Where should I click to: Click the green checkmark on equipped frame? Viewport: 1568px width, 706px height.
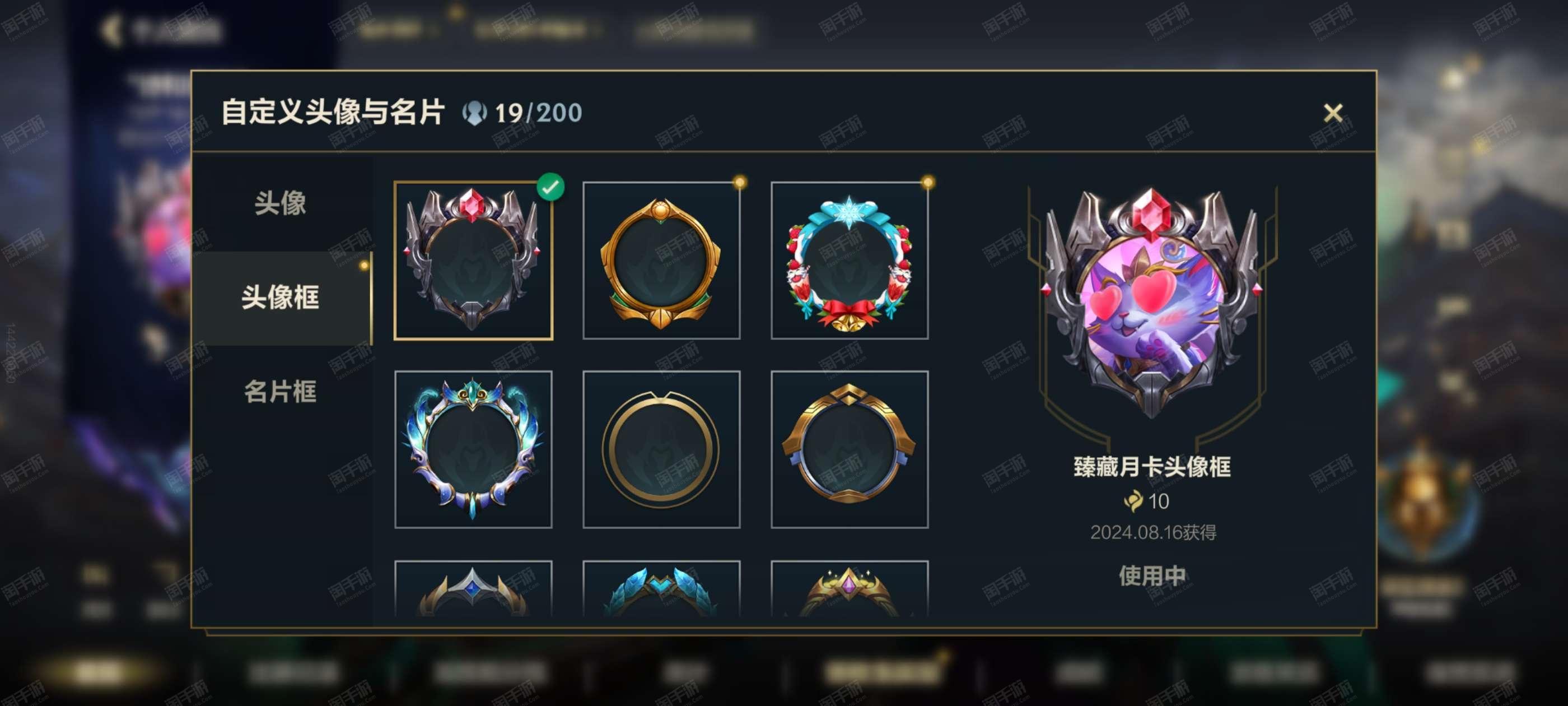(x=550, y=187)
